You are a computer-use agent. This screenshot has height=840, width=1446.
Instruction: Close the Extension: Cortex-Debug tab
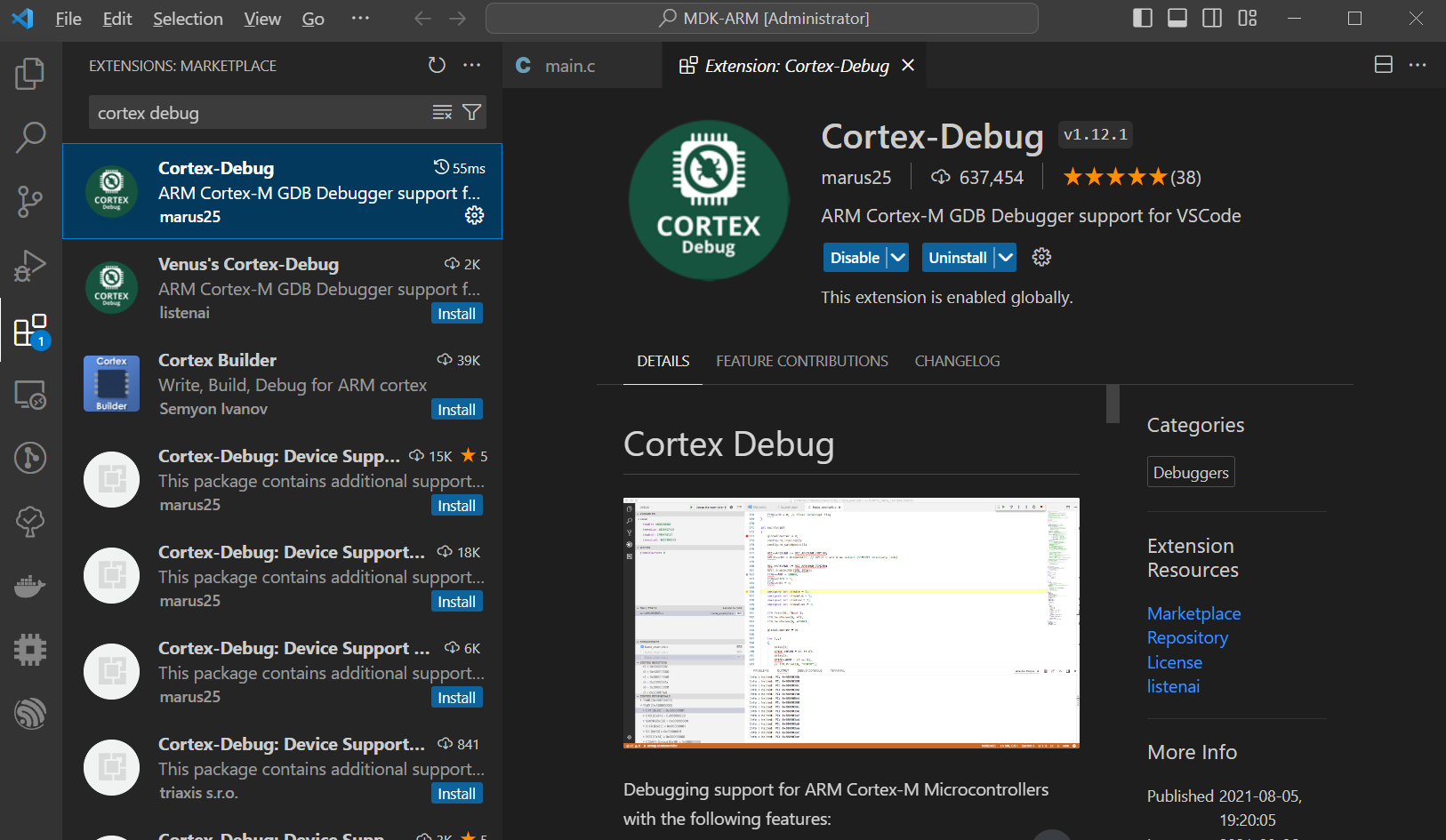[908, 66]
